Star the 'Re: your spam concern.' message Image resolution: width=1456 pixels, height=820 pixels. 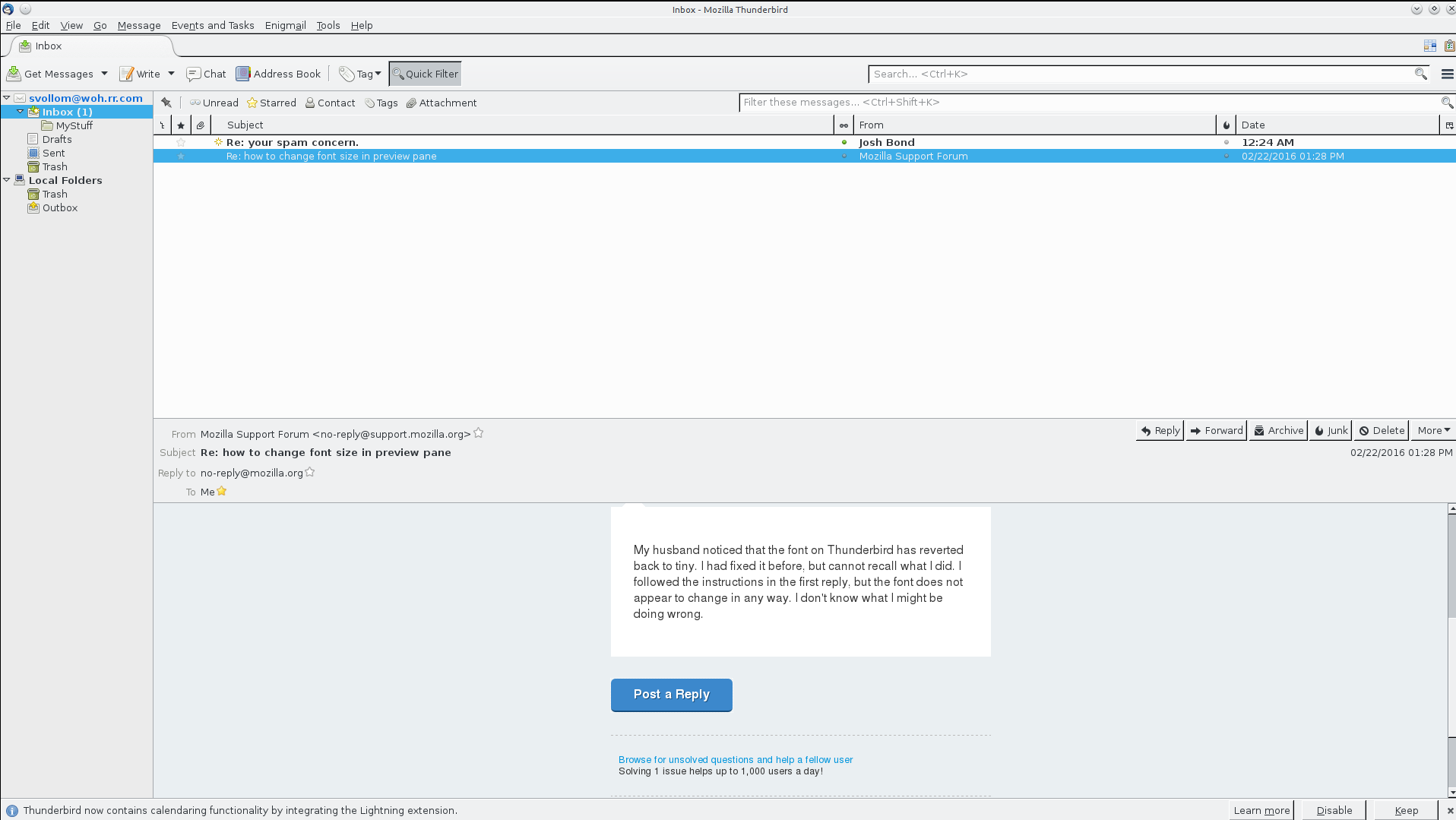point(181,142)
